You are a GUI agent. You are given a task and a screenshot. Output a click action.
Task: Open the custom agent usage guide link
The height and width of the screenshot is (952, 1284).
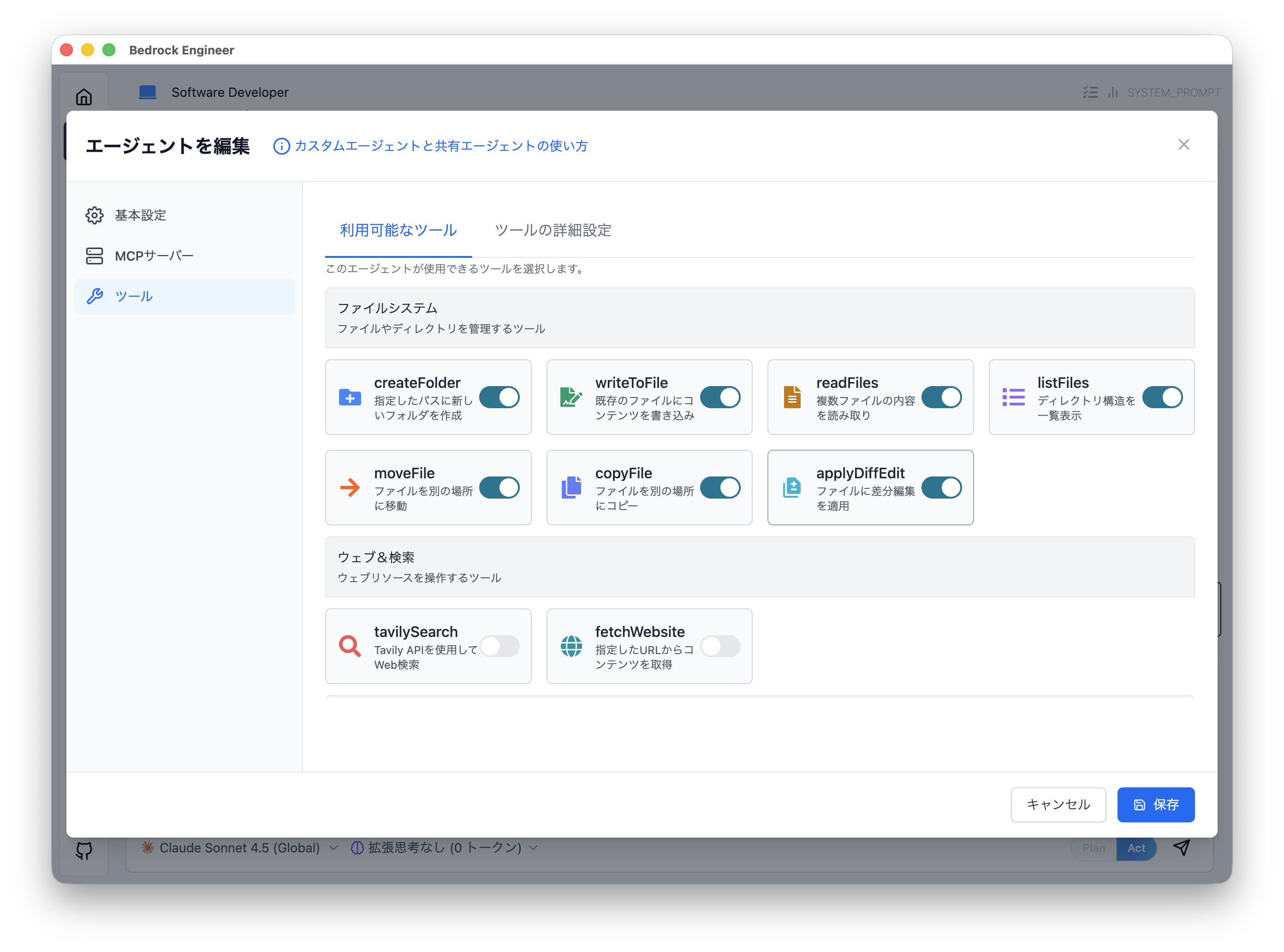pos(440,146)
